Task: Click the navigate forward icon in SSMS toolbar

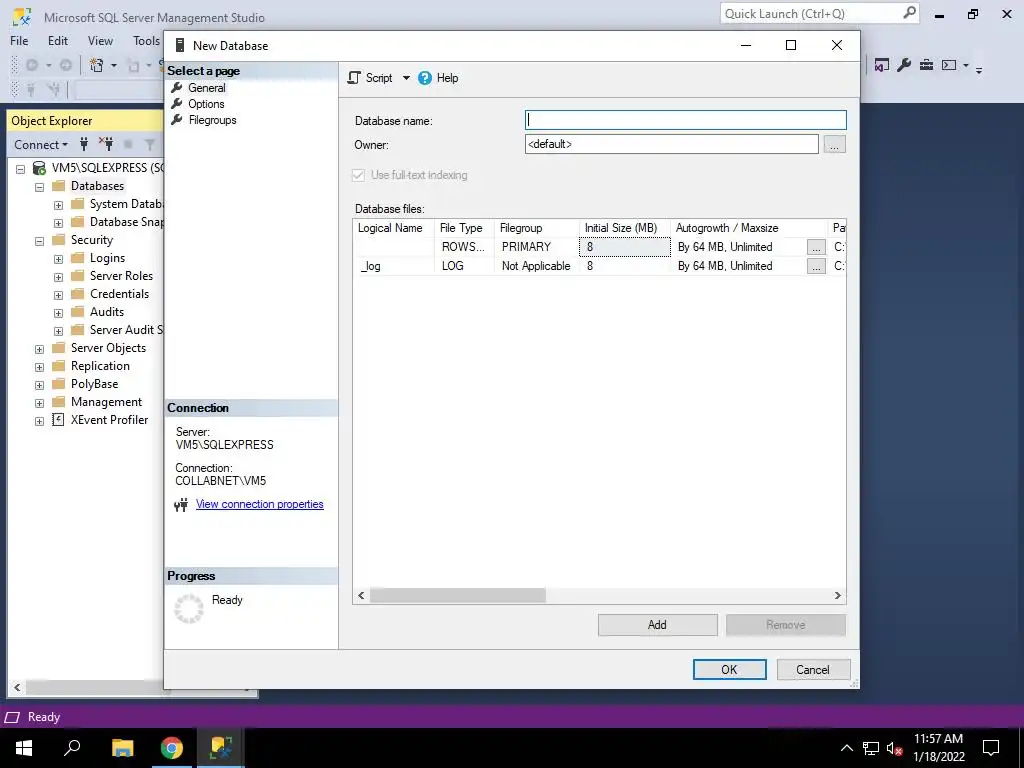Action: coord(65,65)
